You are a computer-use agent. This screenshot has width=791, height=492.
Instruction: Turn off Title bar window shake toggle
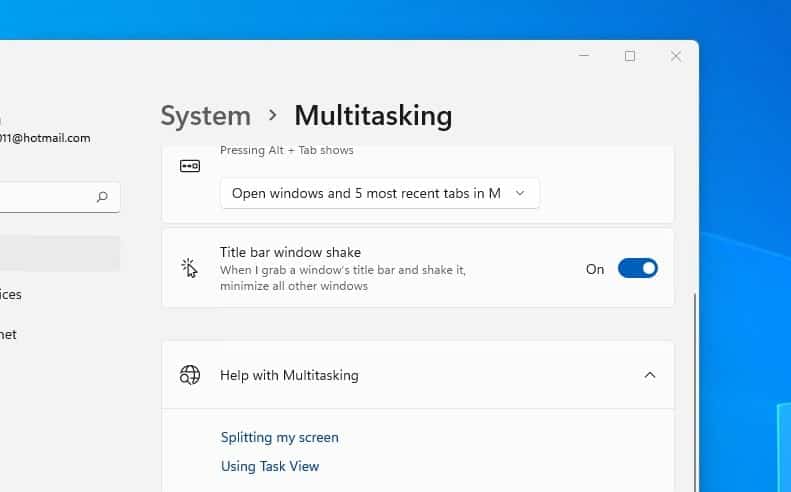coord(637,268)
